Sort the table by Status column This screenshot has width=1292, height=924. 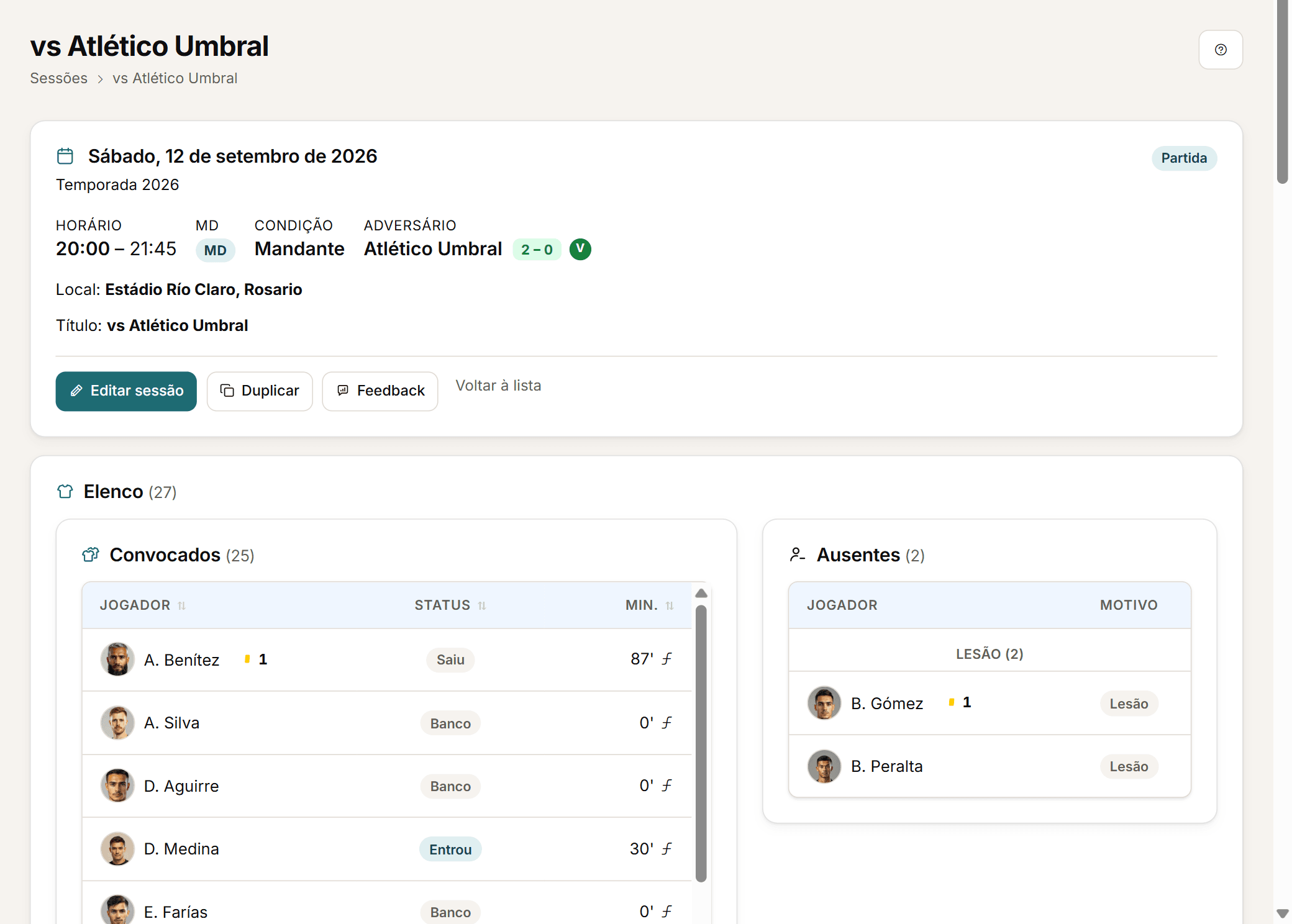(x=450, y=605)
